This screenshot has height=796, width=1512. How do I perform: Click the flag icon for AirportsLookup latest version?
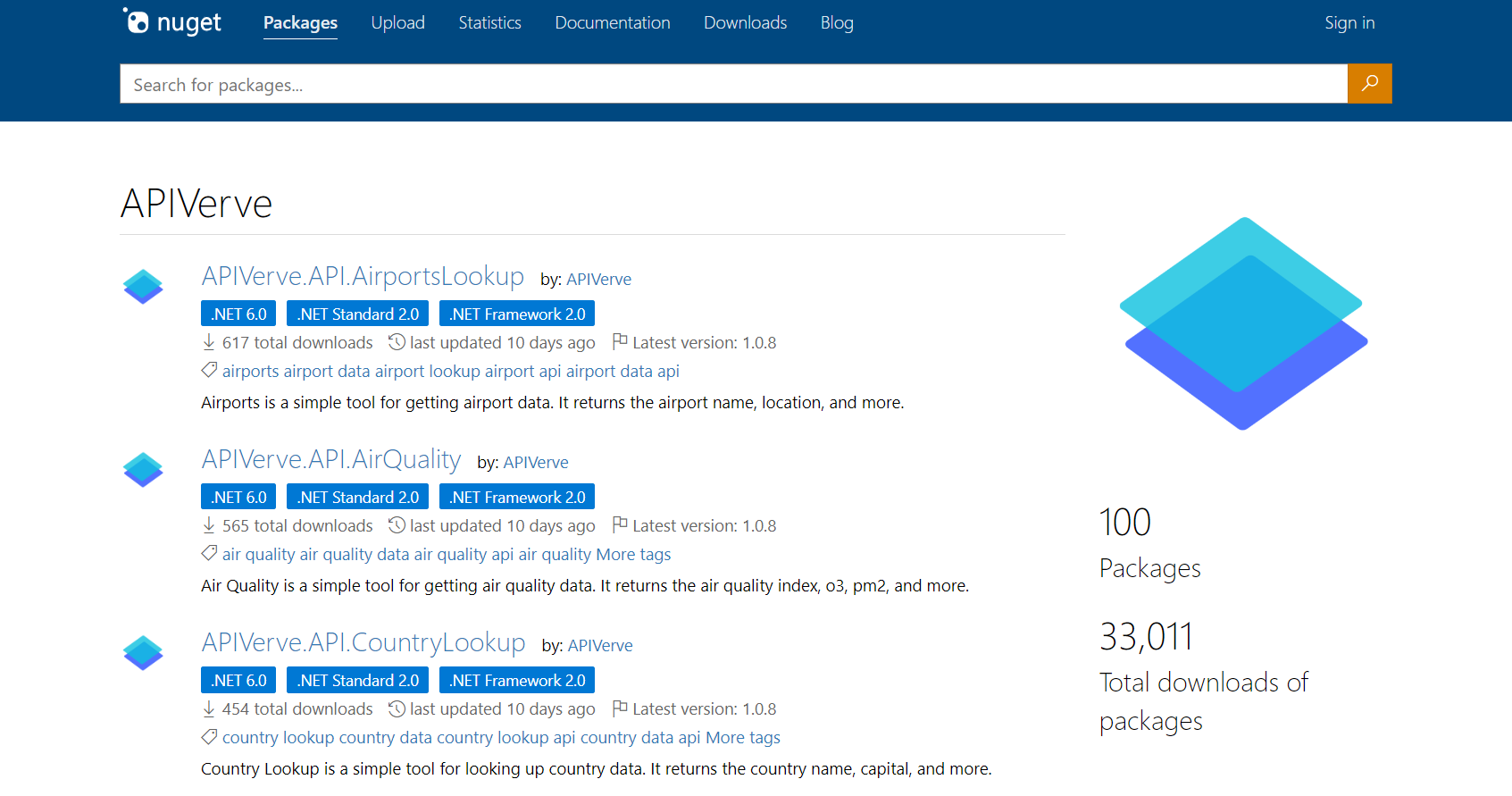coord(620,342)
